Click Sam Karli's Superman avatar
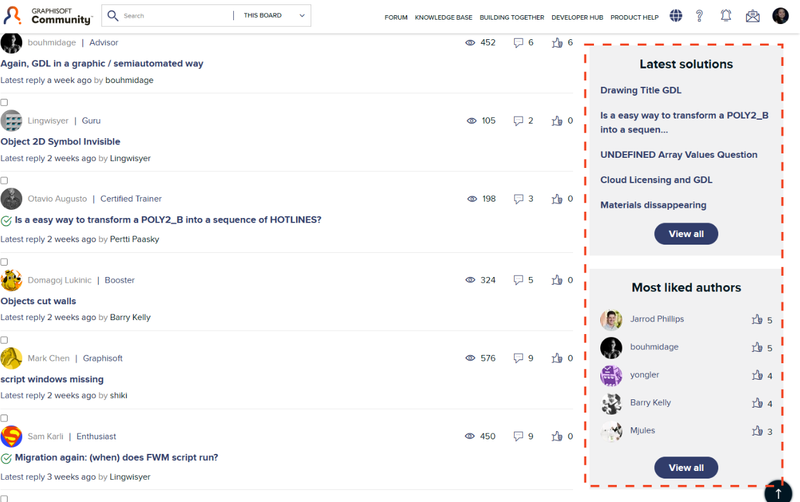The height and width of the screenshot is (502, 800). pyautogui.click(x=11, y=436)
